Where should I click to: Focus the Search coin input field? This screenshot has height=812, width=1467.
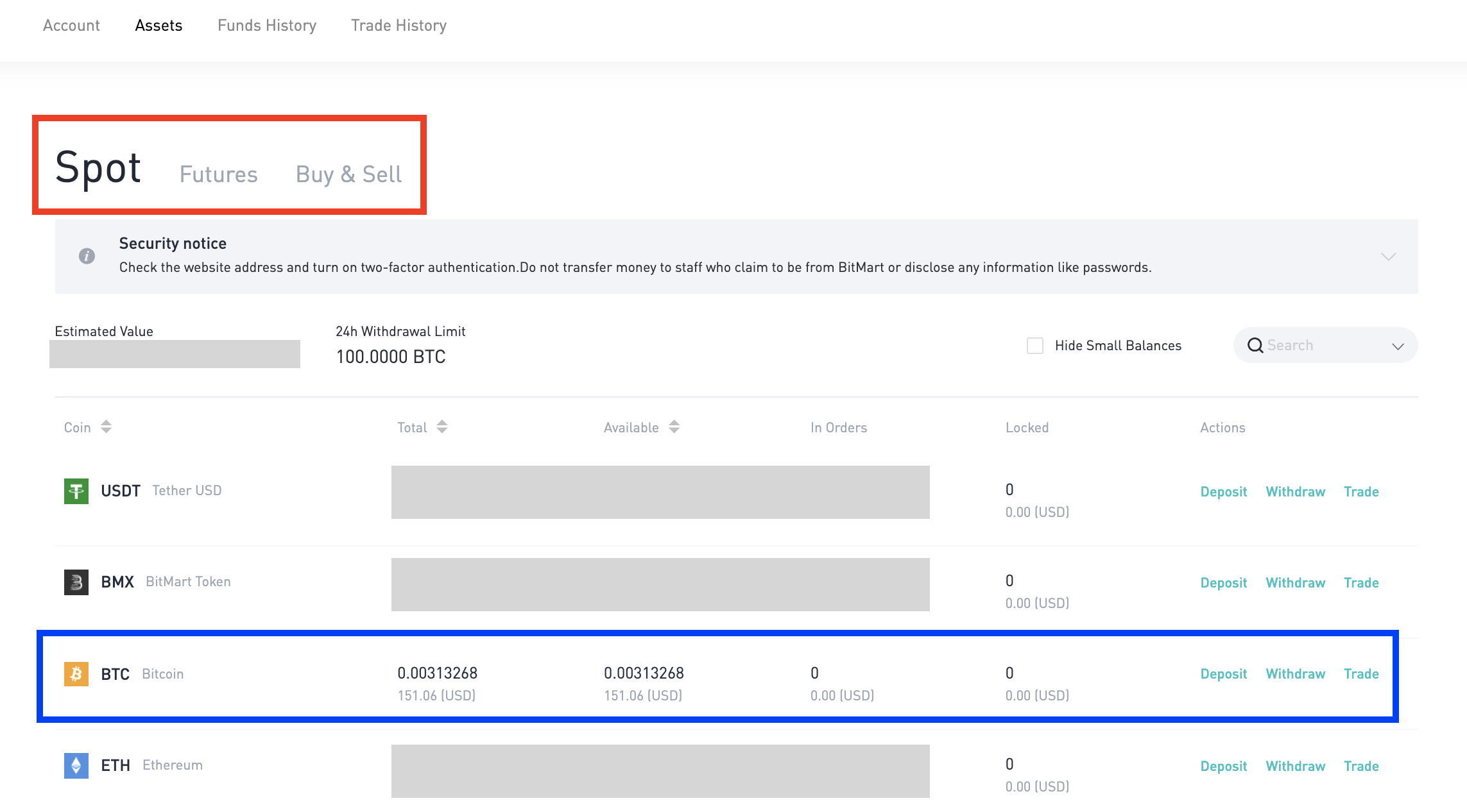click(1325, 346)
